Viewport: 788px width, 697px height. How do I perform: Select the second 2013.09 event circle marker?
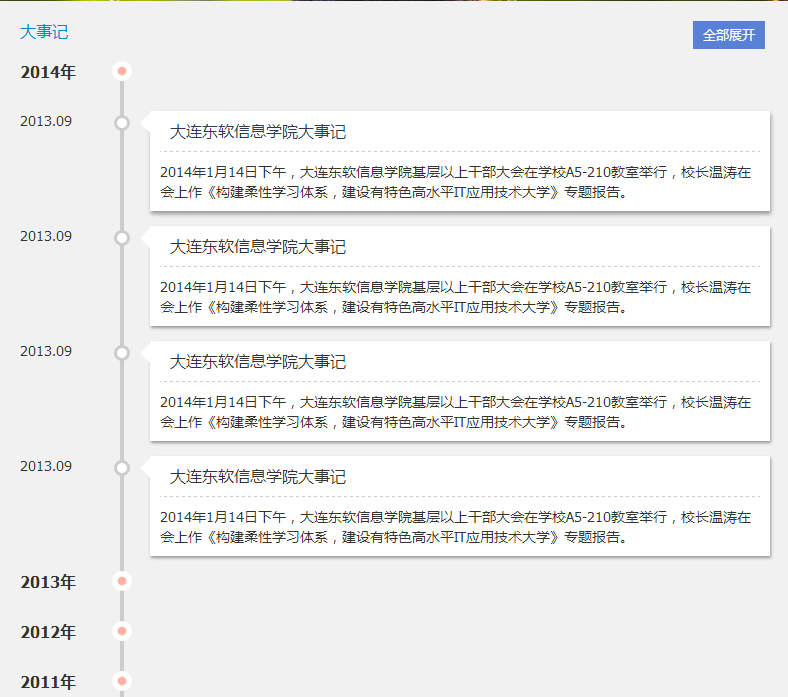(122, 238)
